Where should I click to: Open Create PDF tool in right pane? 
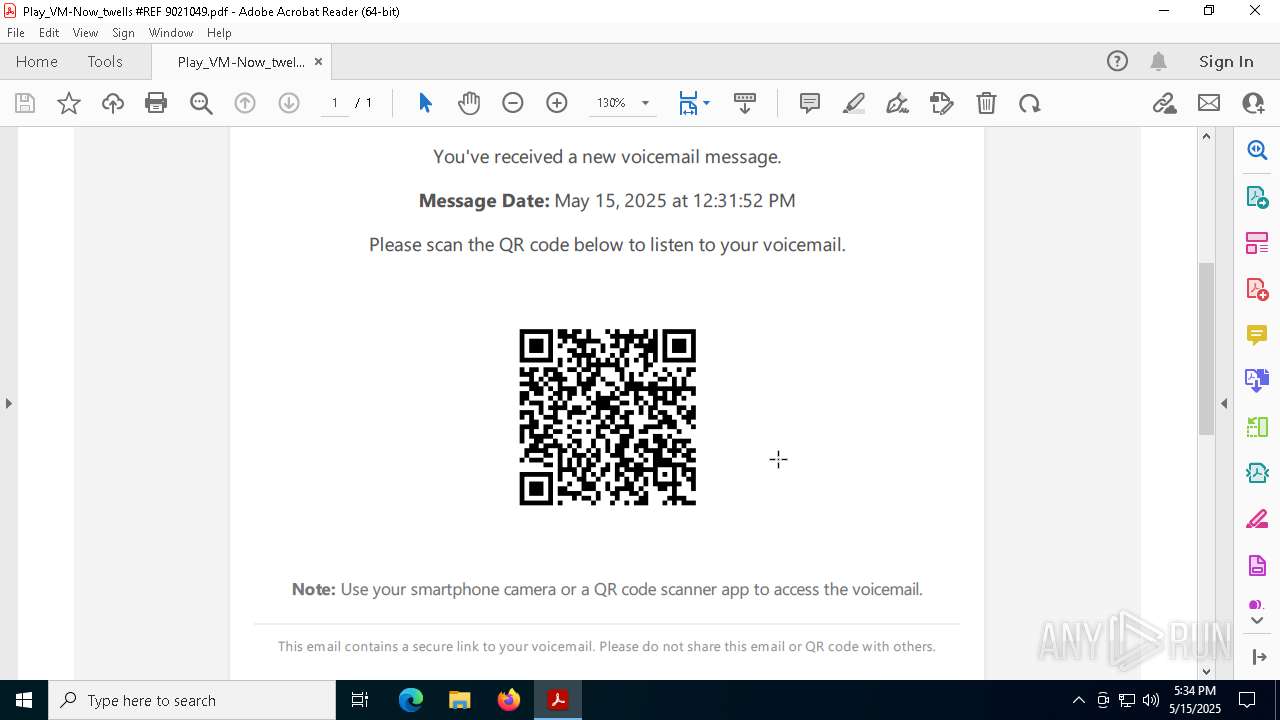coord(1257,289)
